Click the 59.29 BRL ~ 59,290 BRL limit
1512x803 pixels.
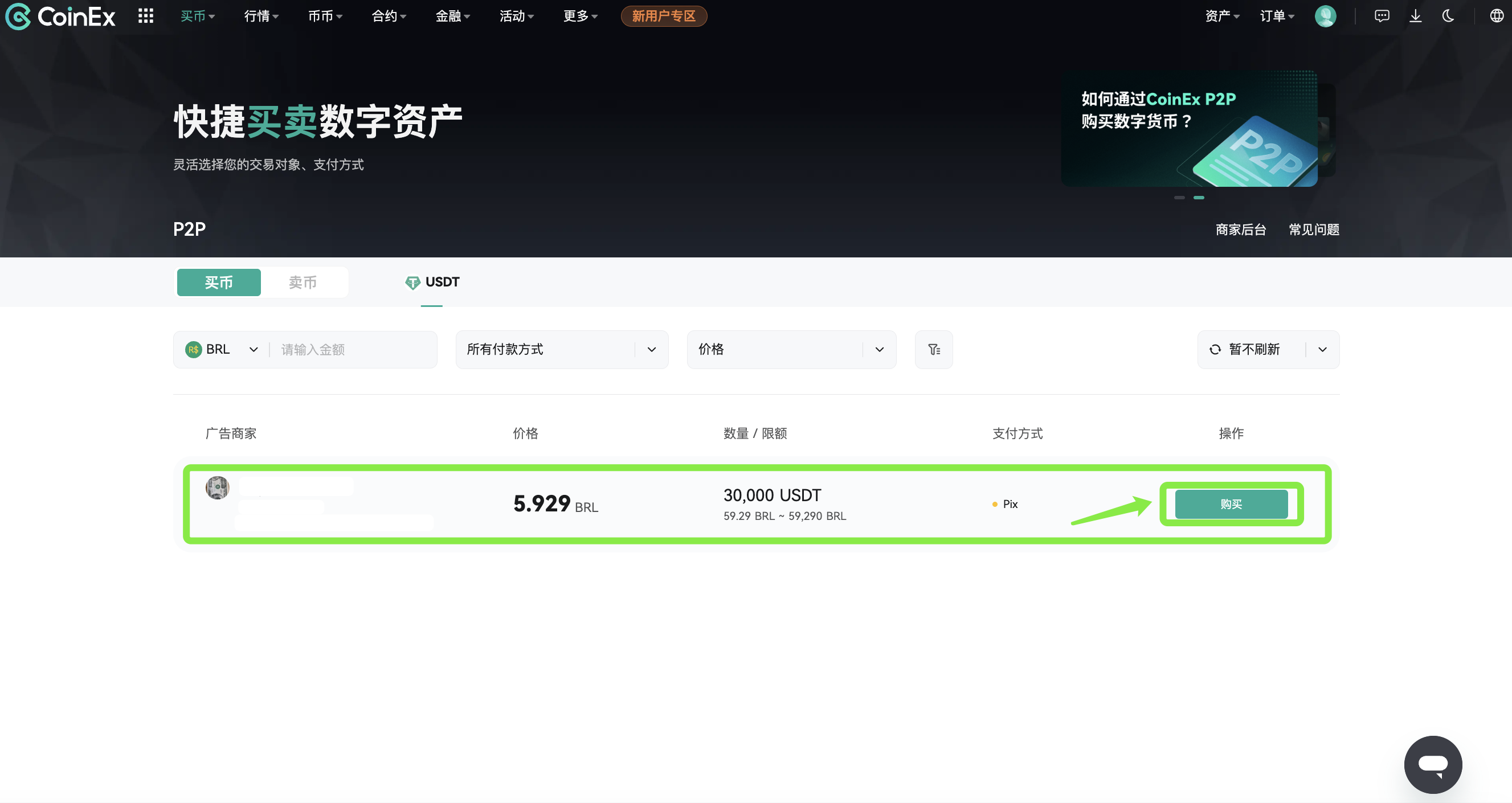(x=784, y=516)
